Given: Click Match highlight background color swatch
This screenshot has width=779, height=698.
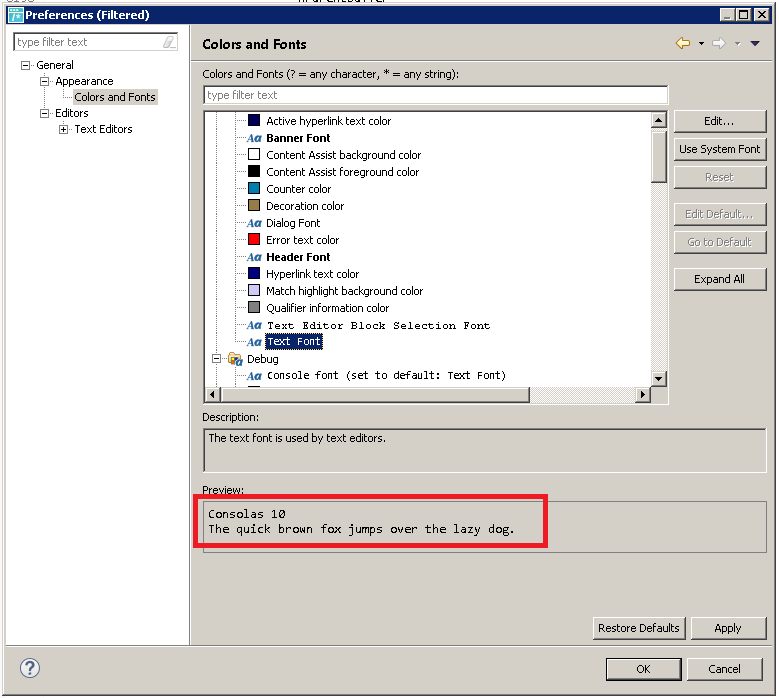Looking at the screenshot, I should [x=254, y=290].
